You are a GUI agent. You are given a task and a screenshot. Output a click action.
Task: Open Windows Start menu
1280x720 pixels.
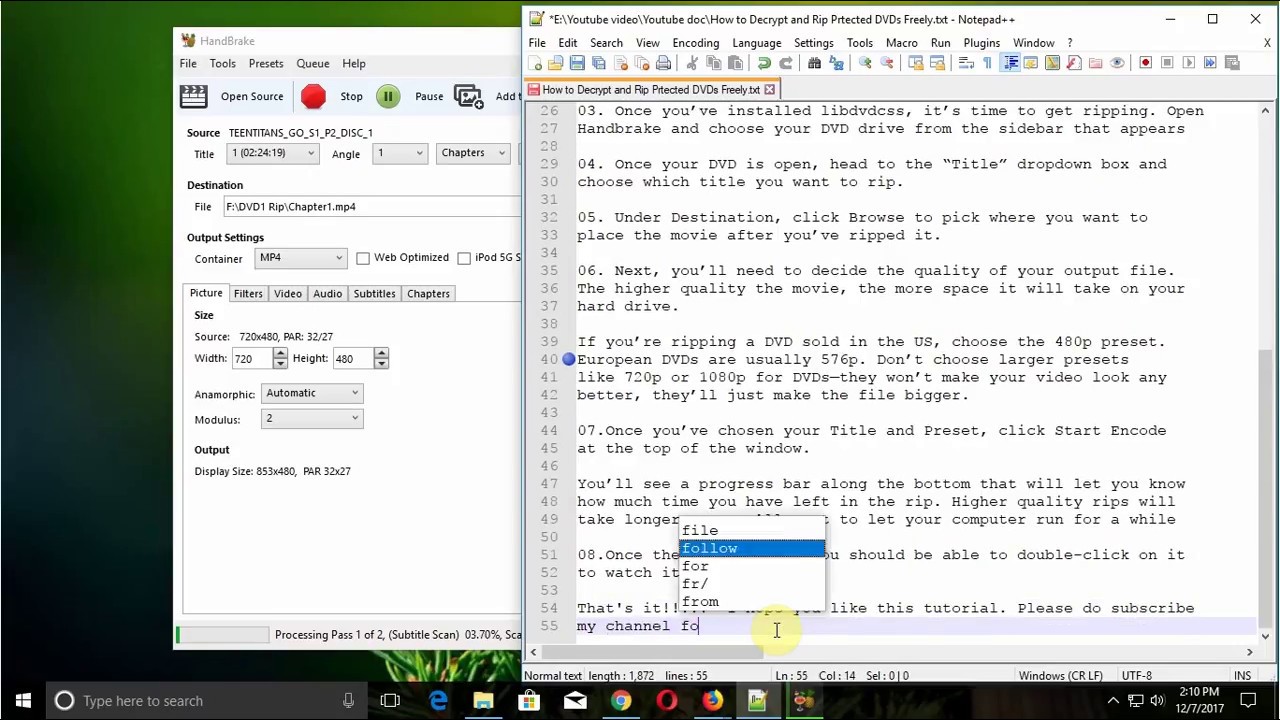24,701
